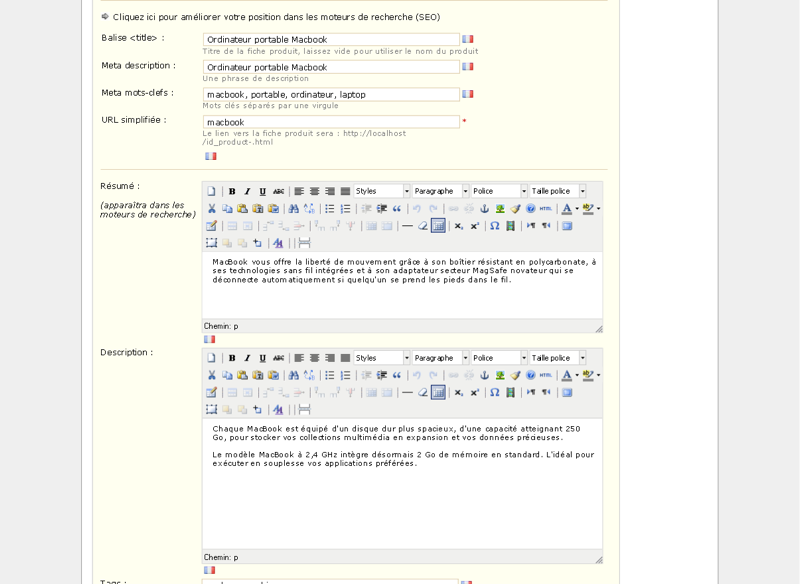Toggle bold in the Description editor
800x584 pixels.
(232, 358)
